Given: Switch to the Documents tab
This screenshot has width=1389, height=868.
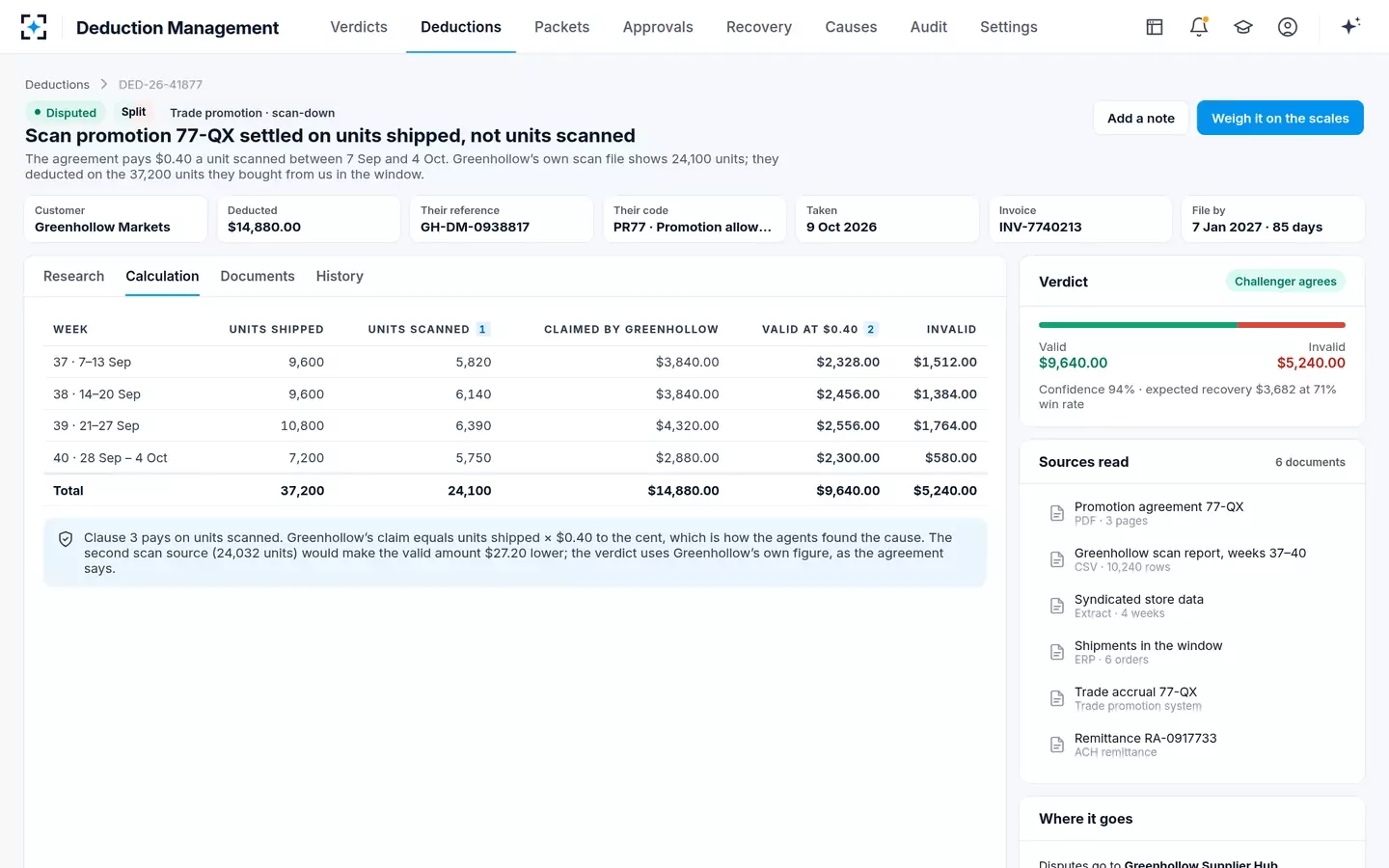Looking at the screenshot, I should click(x=258, y=276).
